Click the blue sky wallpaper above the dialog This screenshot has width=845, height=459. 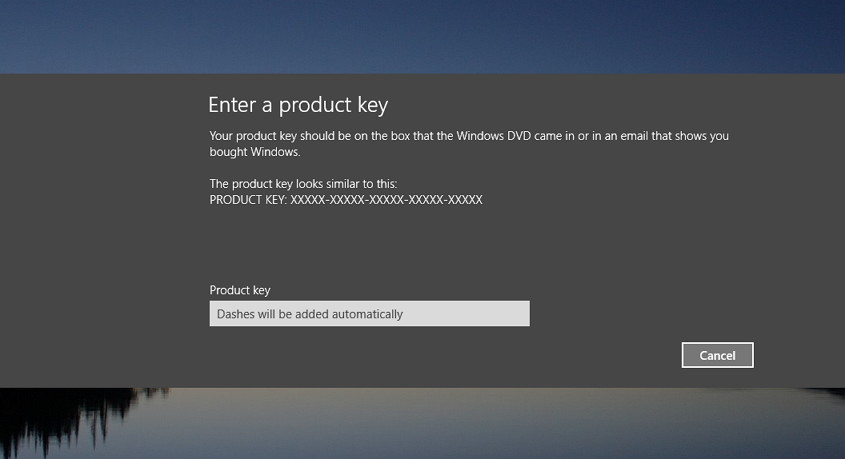(x=422, y=37)
